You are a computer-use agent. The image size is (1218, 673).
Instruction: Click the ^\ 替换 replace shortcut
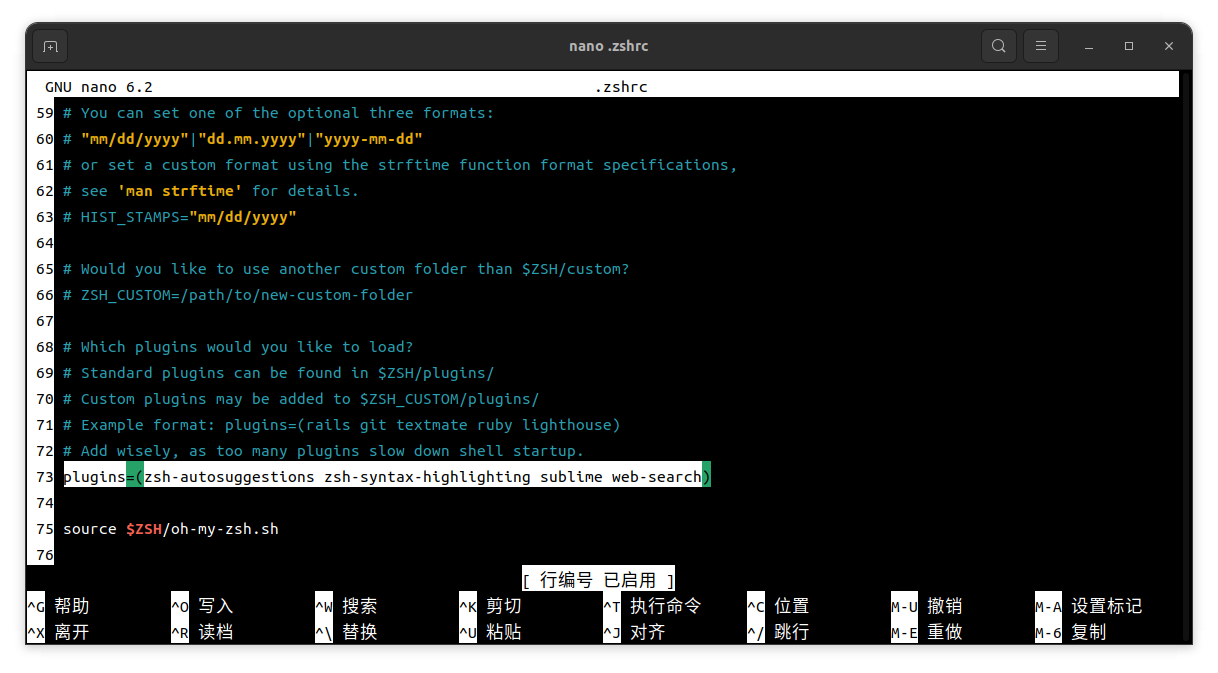[346, 632]
